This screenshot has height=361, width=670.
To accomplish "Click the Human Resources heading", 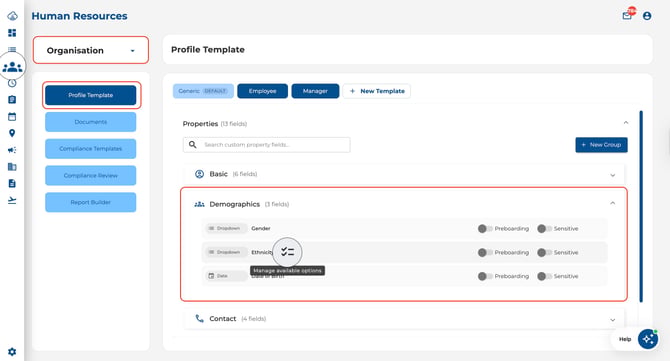I will [79, 16].
